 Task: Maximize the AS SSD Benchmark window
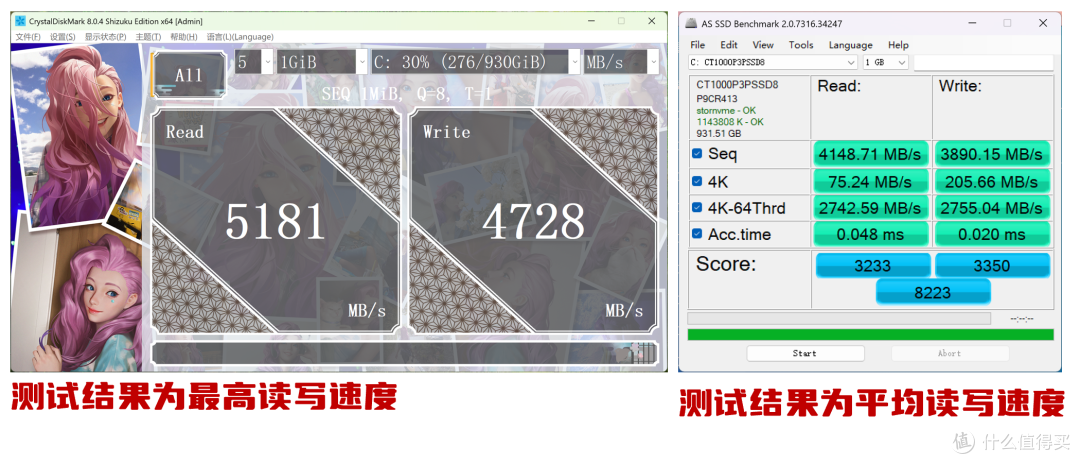point(1008,23)
